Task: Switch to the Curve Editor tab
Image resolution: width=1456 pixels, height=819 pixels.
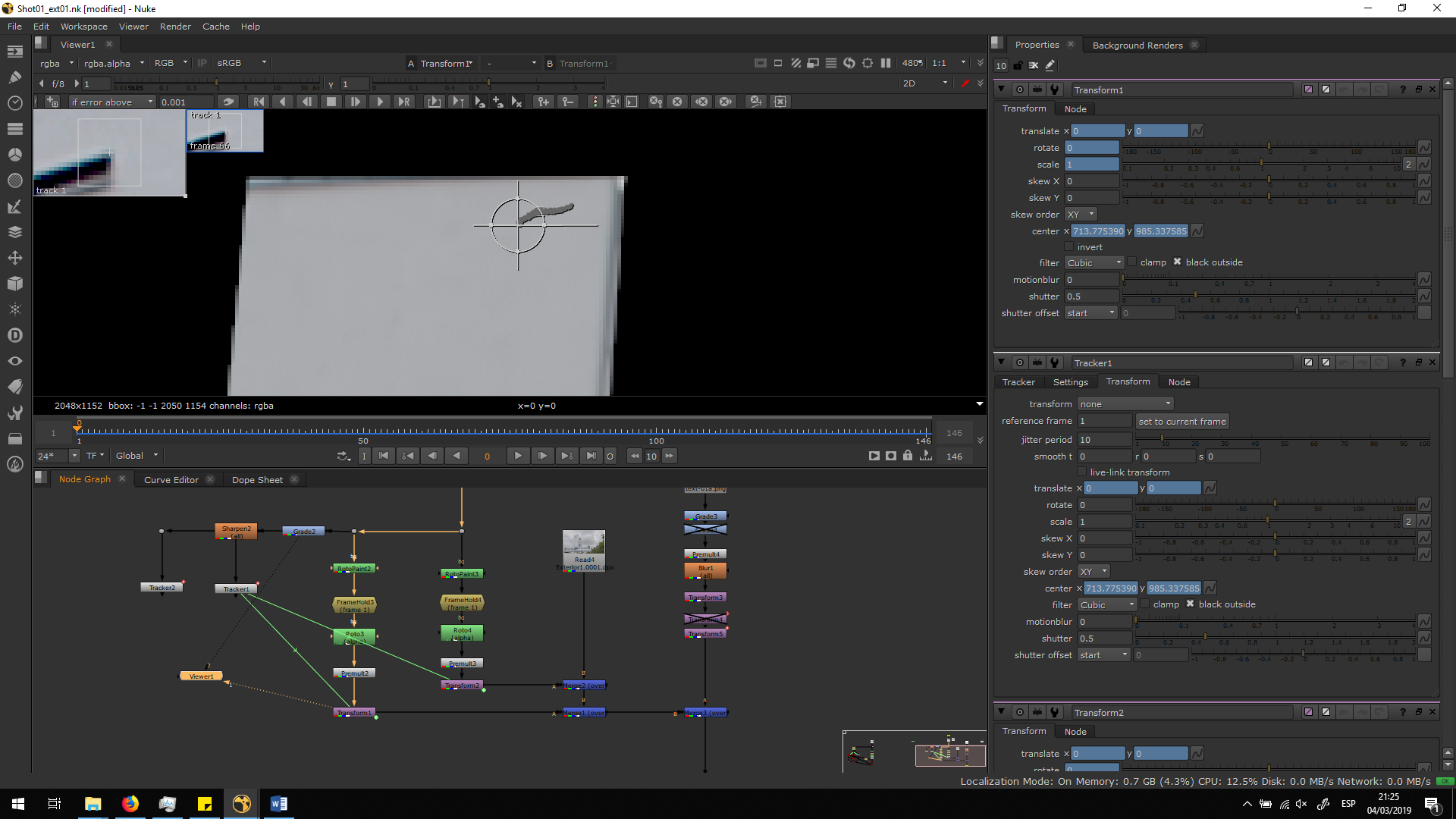Action: pos(171,480)
